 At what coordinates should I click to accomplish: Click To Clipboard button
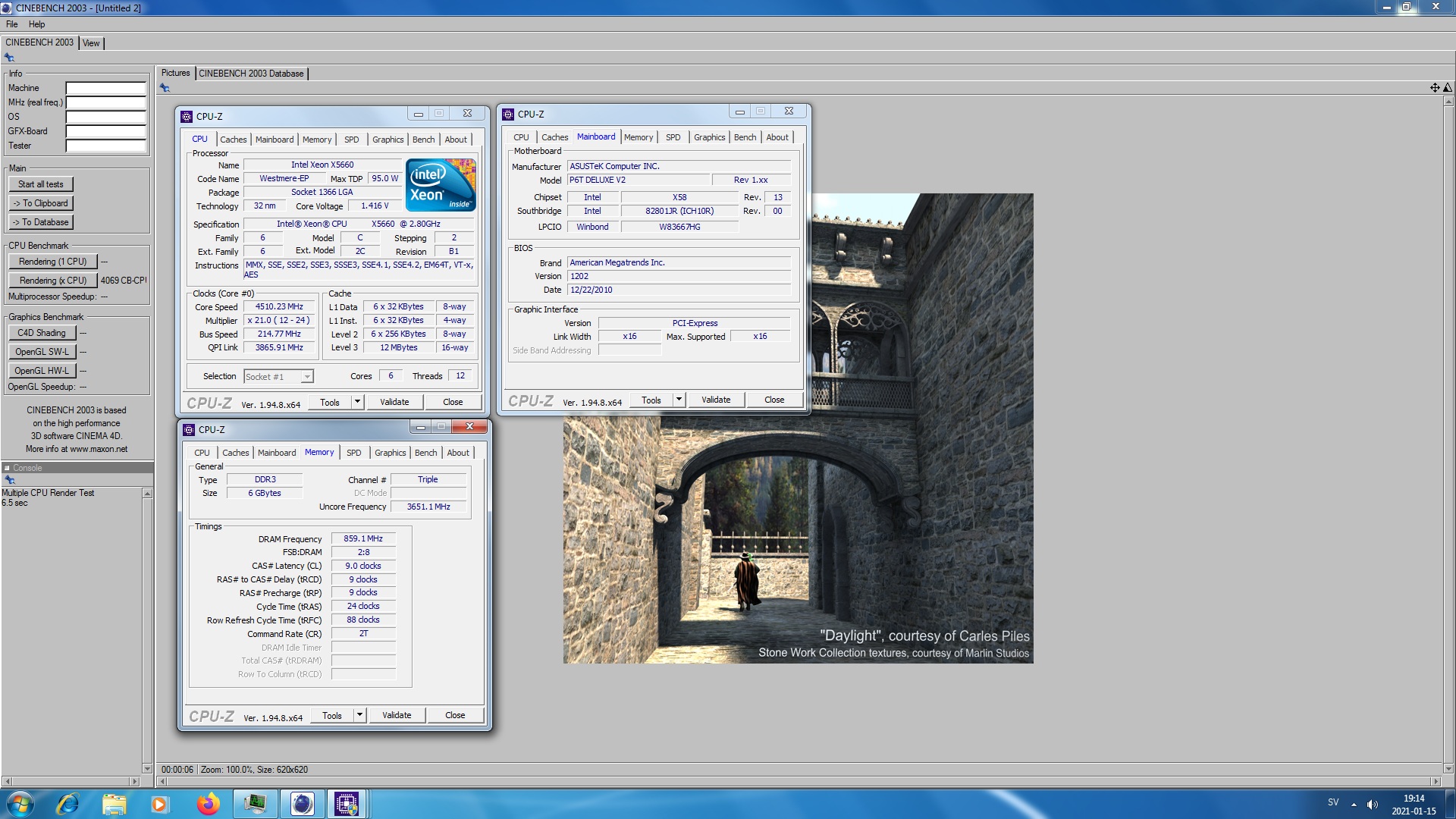tap(41, 203)
